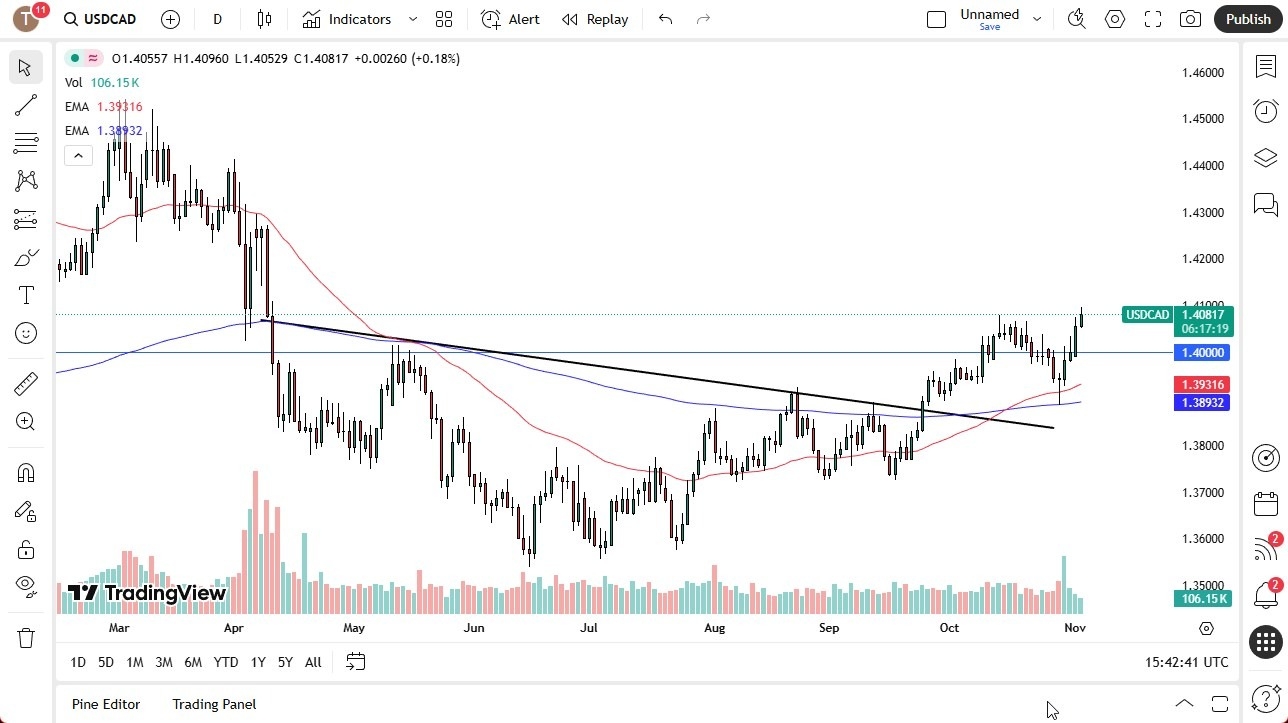
Task: Click the Publish button
Action: [1248, 19]
